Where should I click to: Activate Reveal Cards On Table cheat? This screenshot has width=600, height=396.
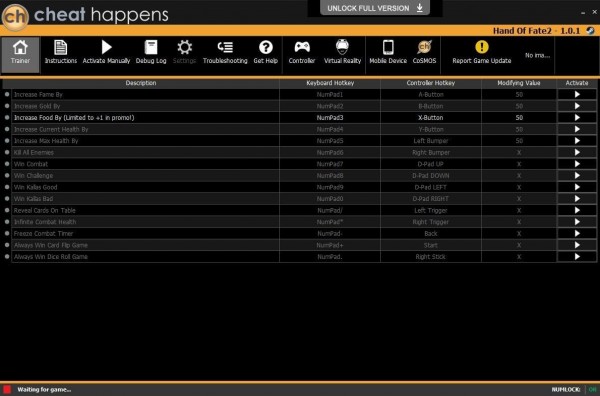point(577,210)
